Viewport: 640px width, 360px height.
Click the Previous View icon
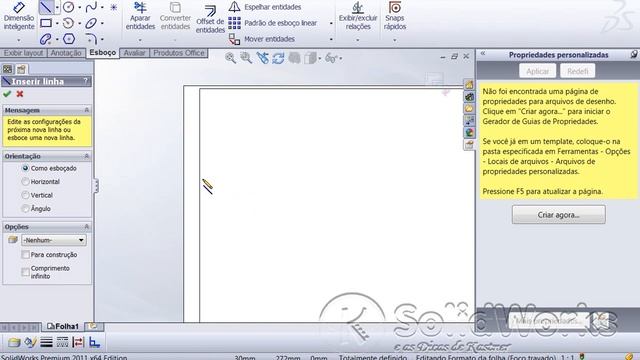tap(262, 58)
